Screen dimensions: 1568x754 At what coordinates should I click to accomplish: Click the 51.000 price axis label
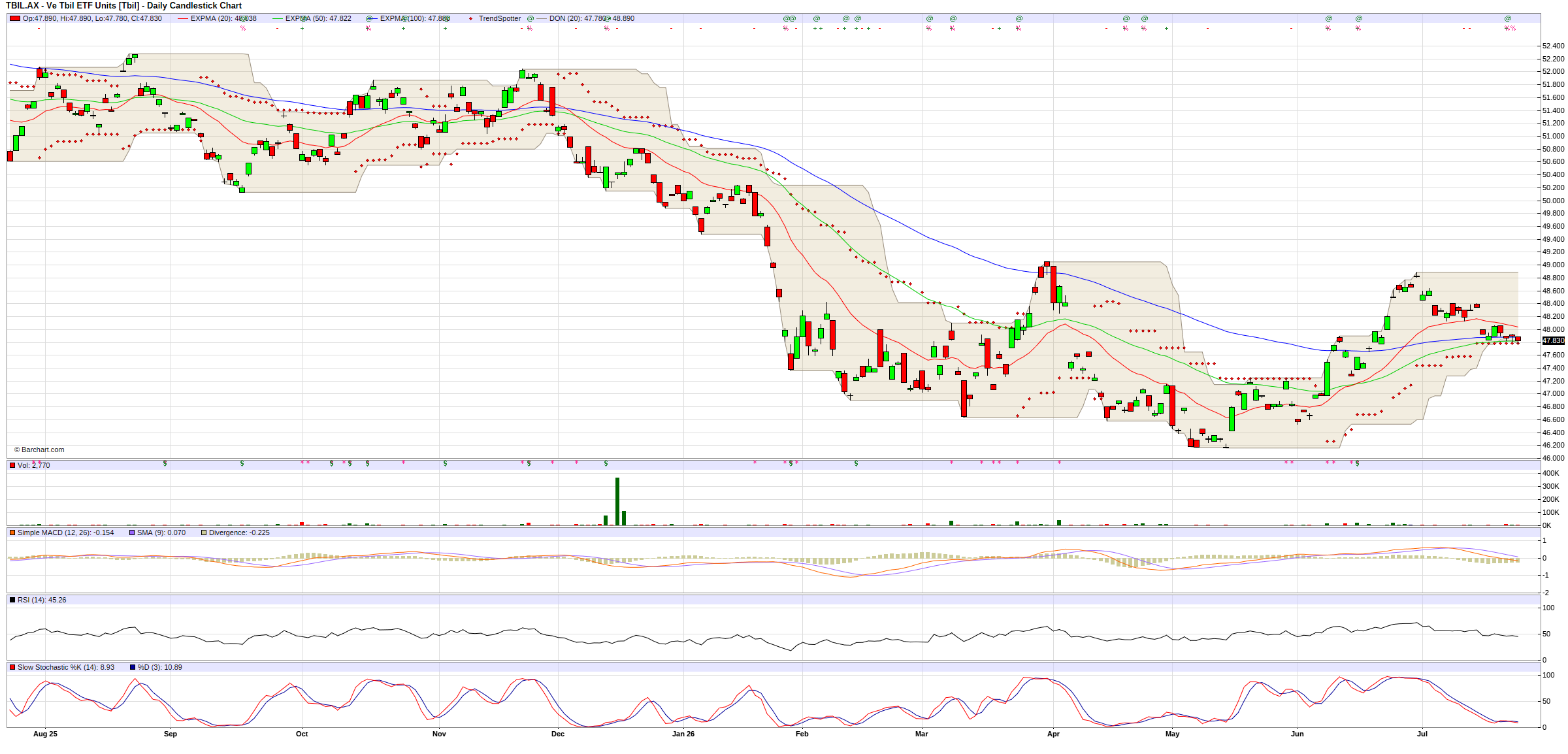[1554, 136]
